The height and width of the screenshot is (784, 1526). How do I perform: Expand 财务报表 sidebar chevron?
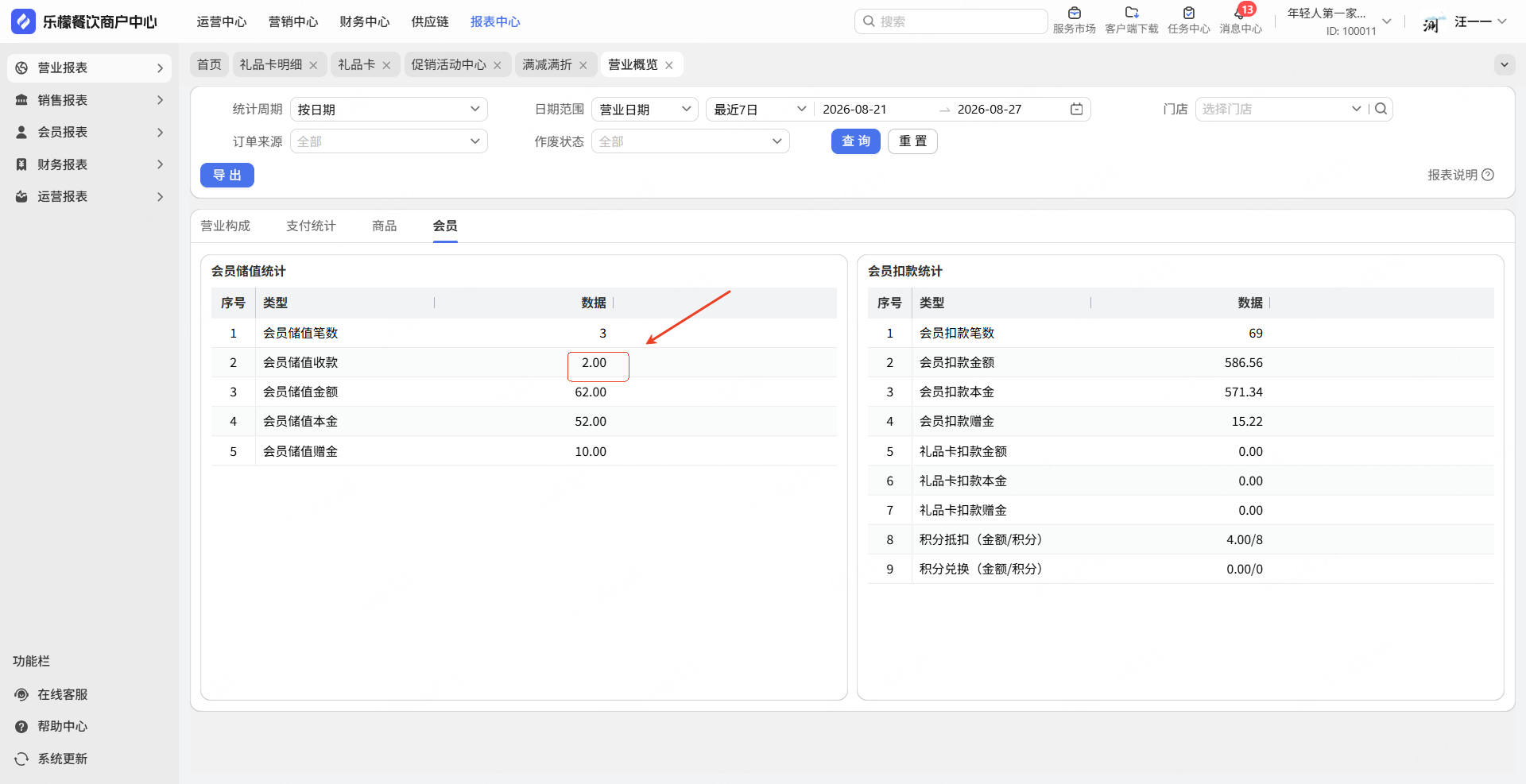[x=160, y=164]
